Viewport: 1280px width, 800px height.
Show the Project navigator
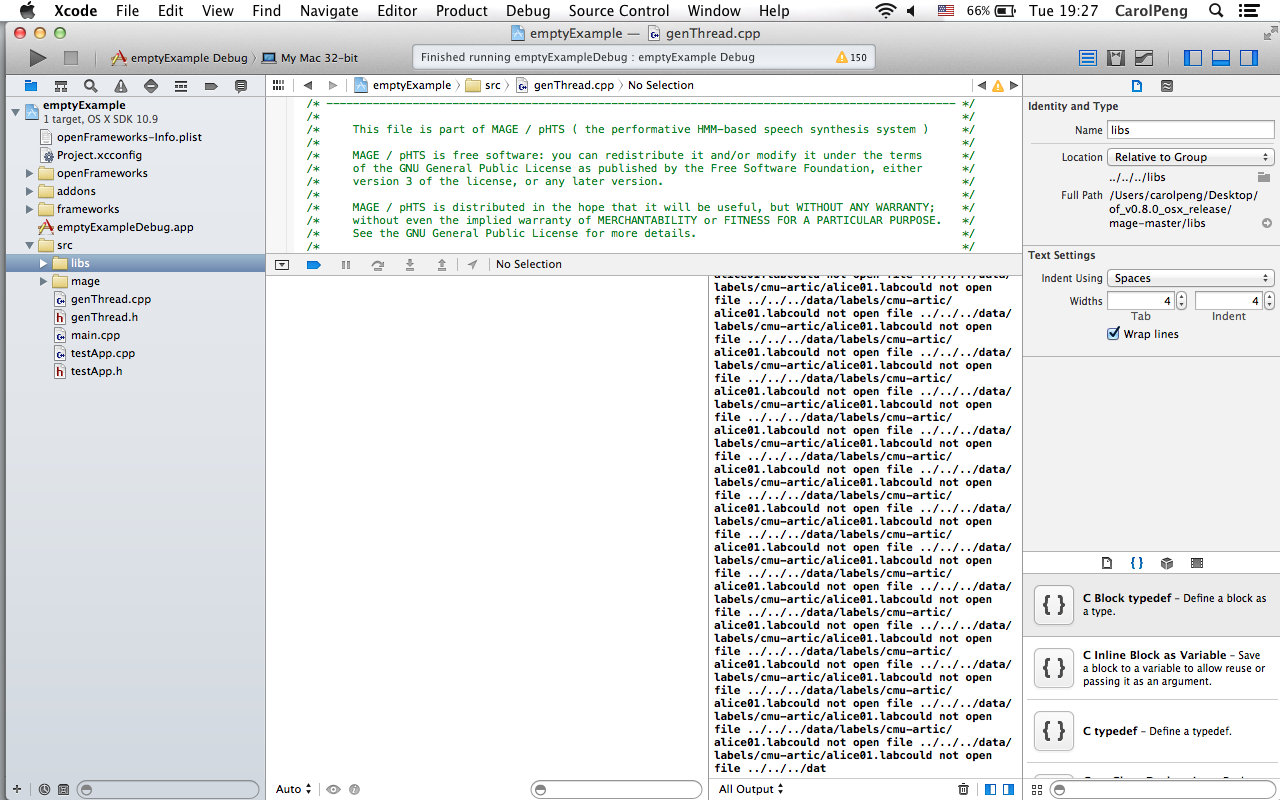(31, 86)
